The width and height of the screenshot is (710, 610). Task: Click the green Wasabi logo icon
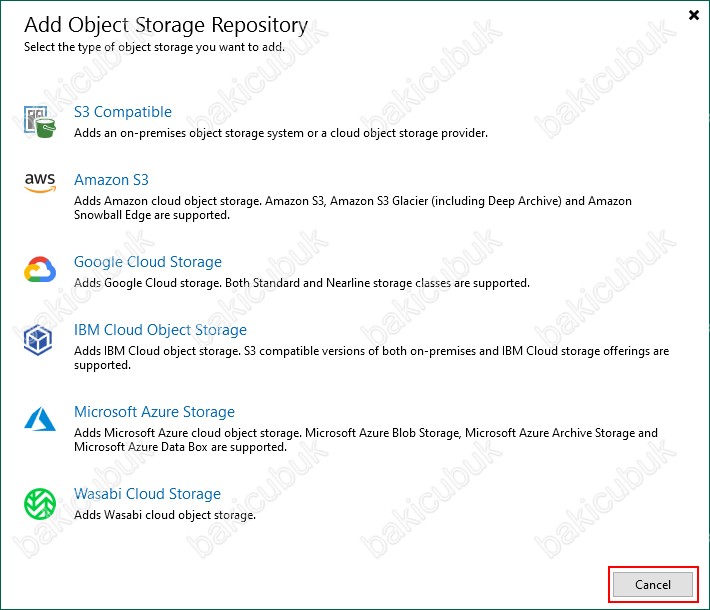(40, 504)
